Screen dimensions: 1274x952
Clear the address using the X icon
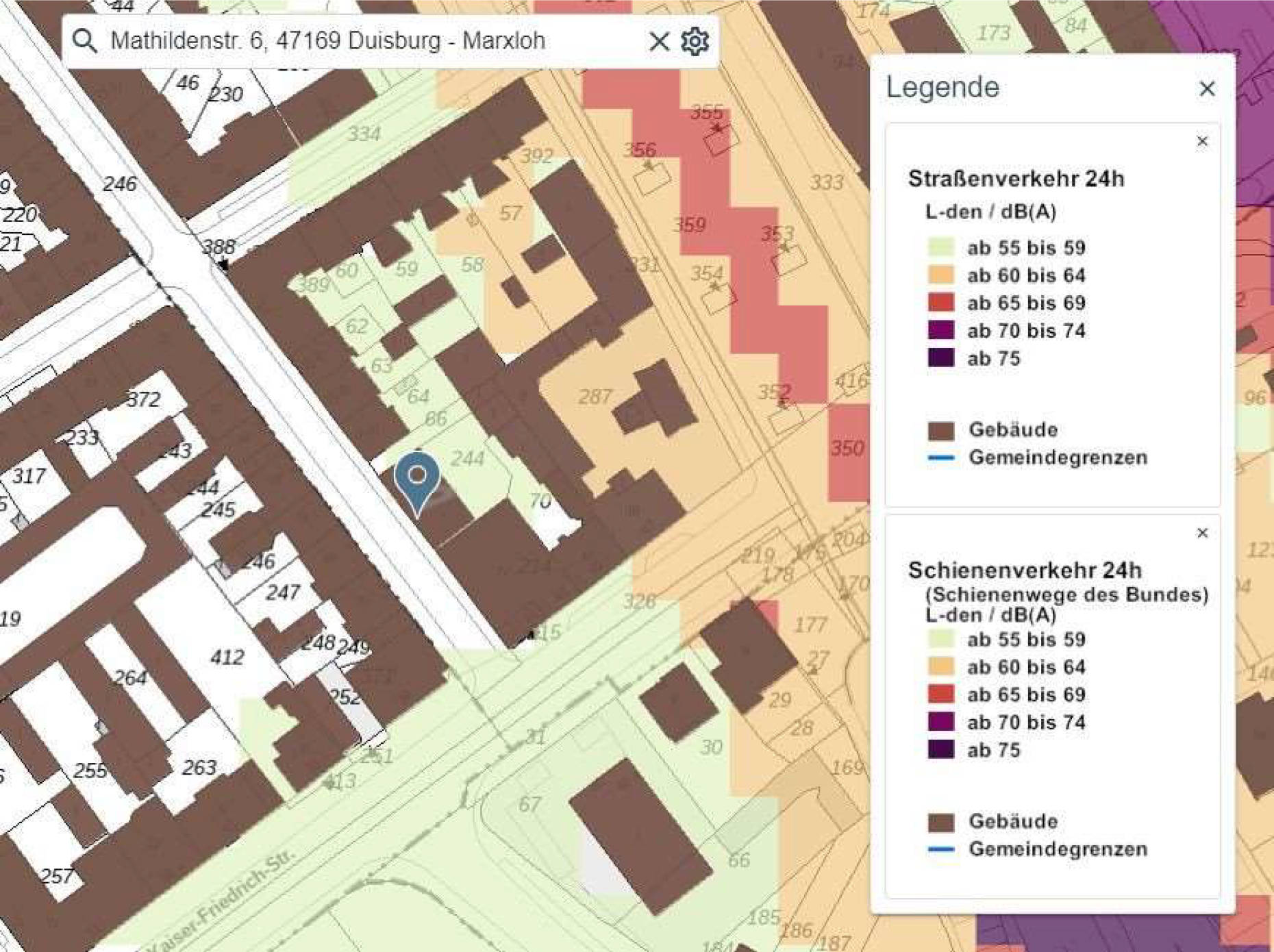pos(658,42)
